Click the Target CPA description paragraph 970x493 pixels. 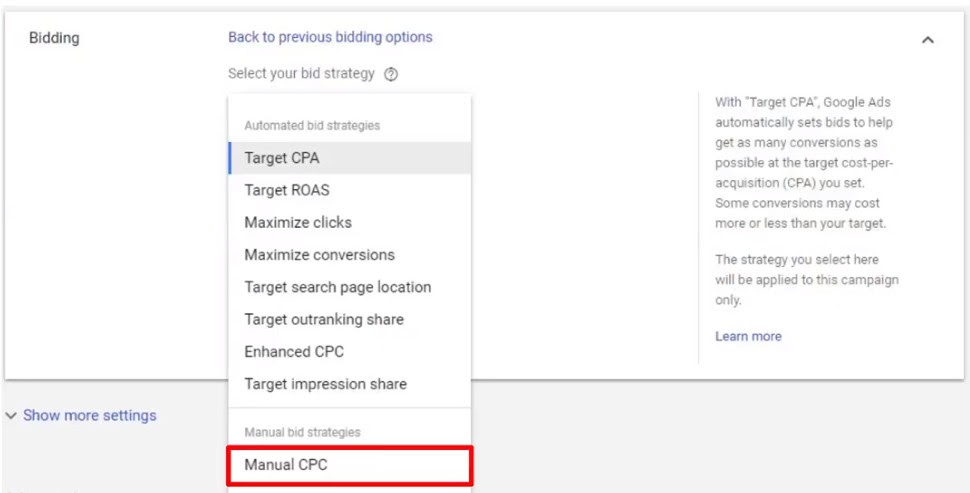[804, 163]
